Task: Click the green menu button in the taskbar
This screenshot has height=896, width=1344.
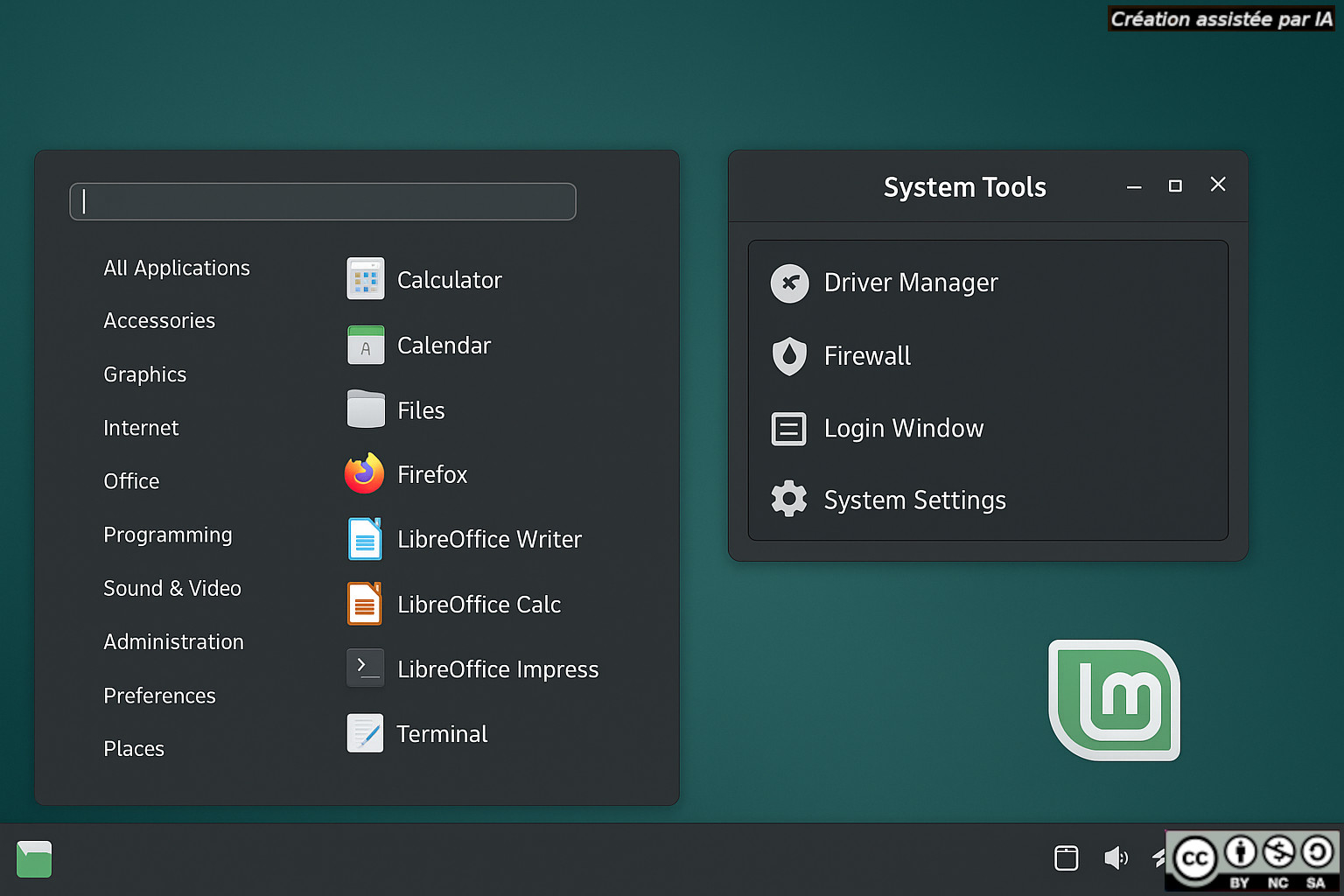Action: (34, 858)
